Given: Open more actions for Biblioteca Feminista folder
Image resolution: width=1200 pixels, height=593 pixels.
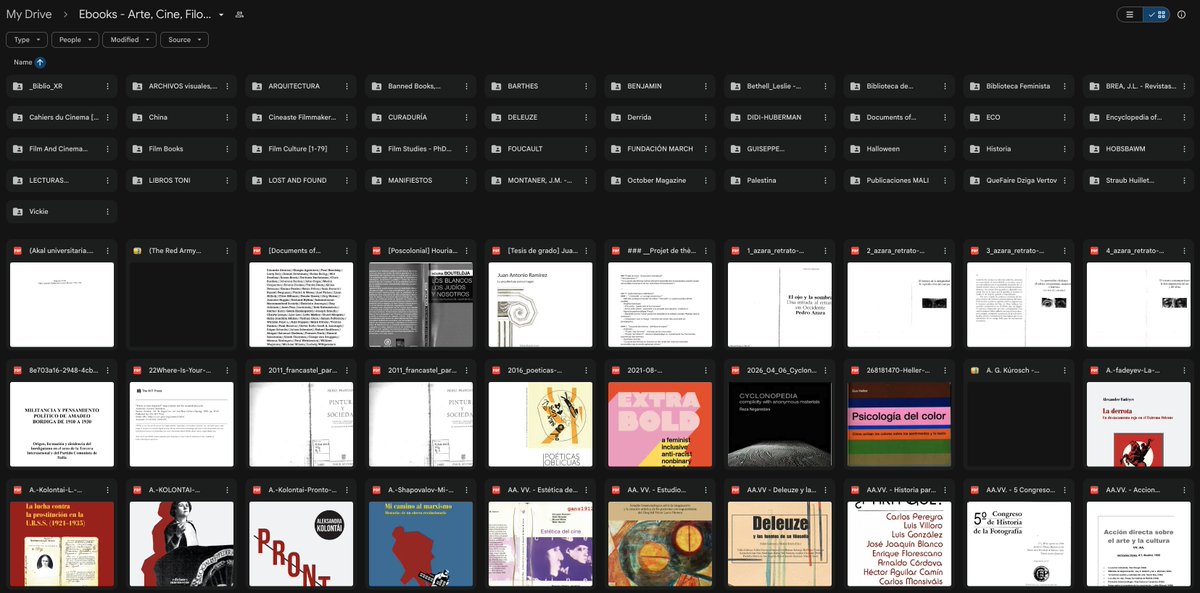Looking at the screenshot, I should (1066, 86).
